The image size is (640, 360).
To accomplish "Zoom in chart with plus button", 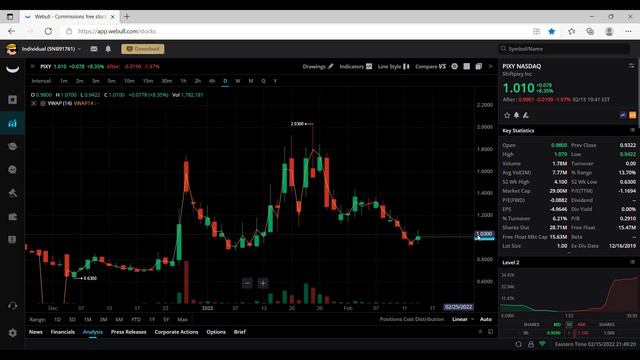I will tap(263, 283).
